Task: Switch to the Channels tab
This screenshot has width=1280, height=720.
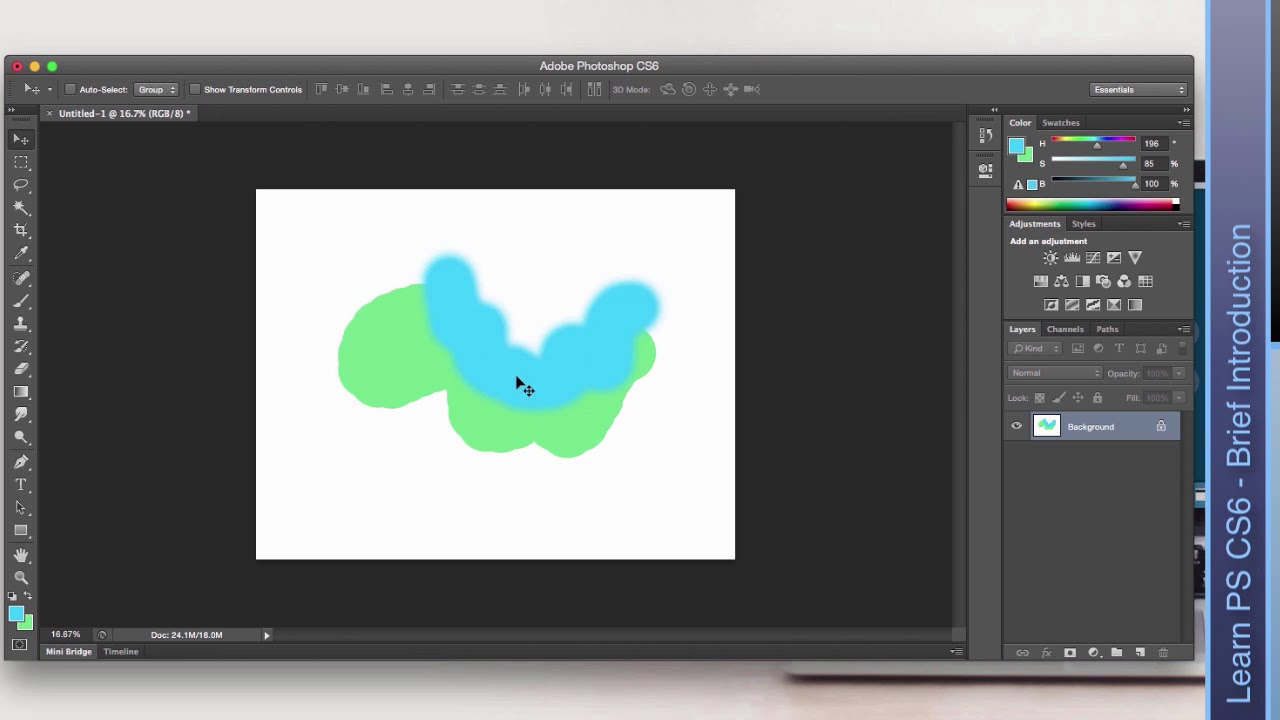Action: click(1065, 329)
